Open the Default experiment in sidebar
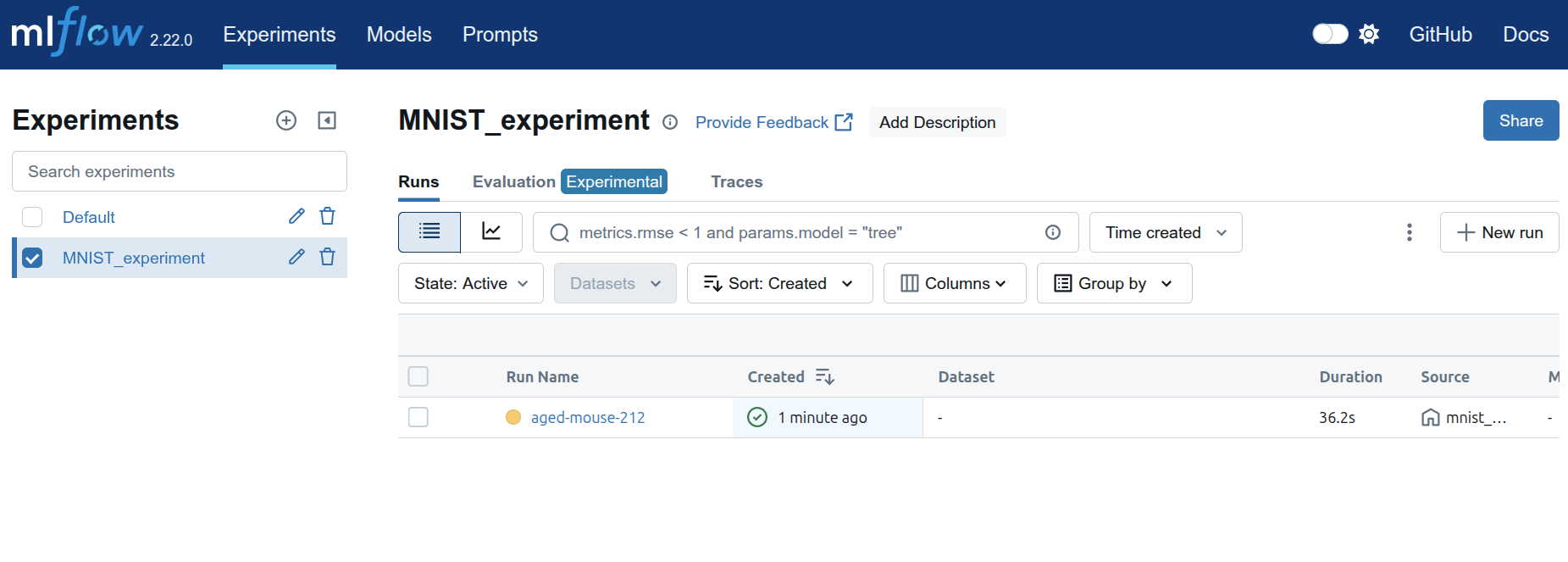This screenshot has height=562, width=1568. click(89, 217)
